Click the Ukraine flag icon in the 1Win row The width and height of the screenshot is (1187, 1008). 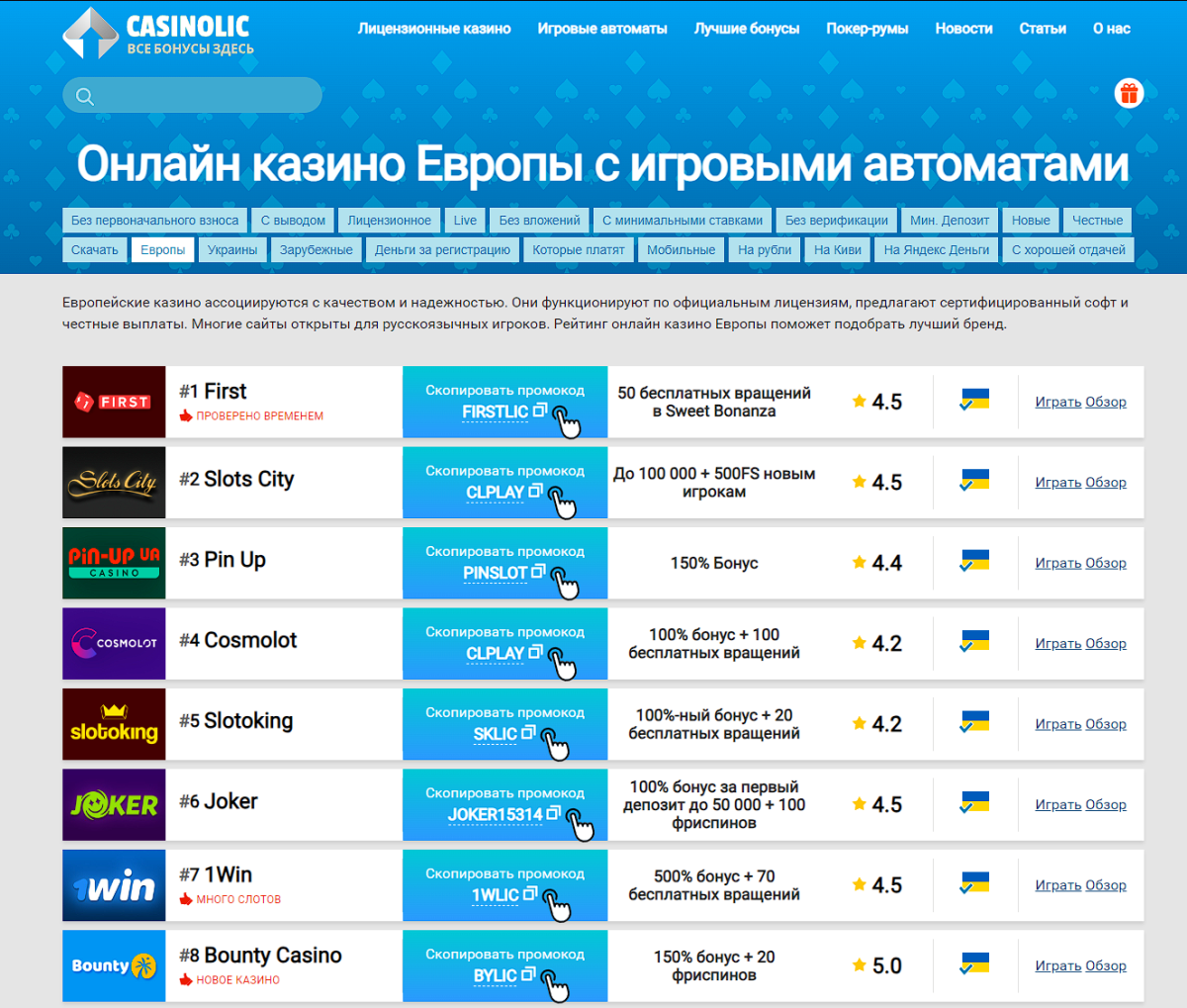point(974,884)
